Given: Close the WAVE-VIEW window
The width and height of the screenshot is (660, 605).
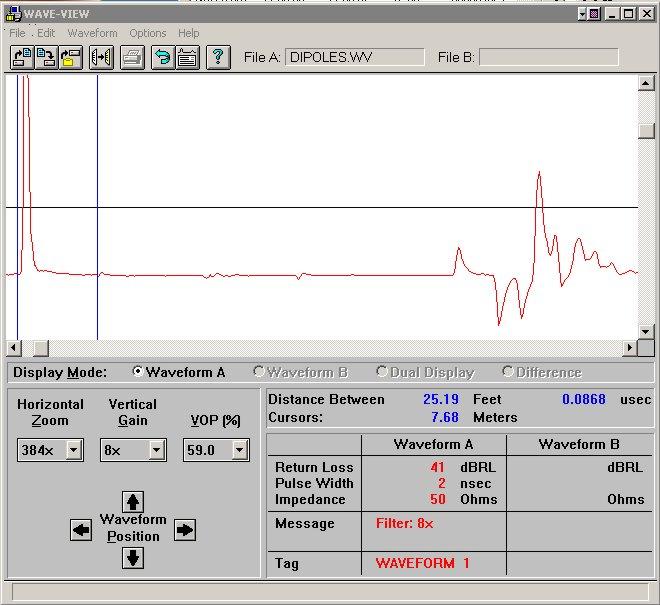Looking at the screenshot, I should pyautogui.click(x=646, y=14).
